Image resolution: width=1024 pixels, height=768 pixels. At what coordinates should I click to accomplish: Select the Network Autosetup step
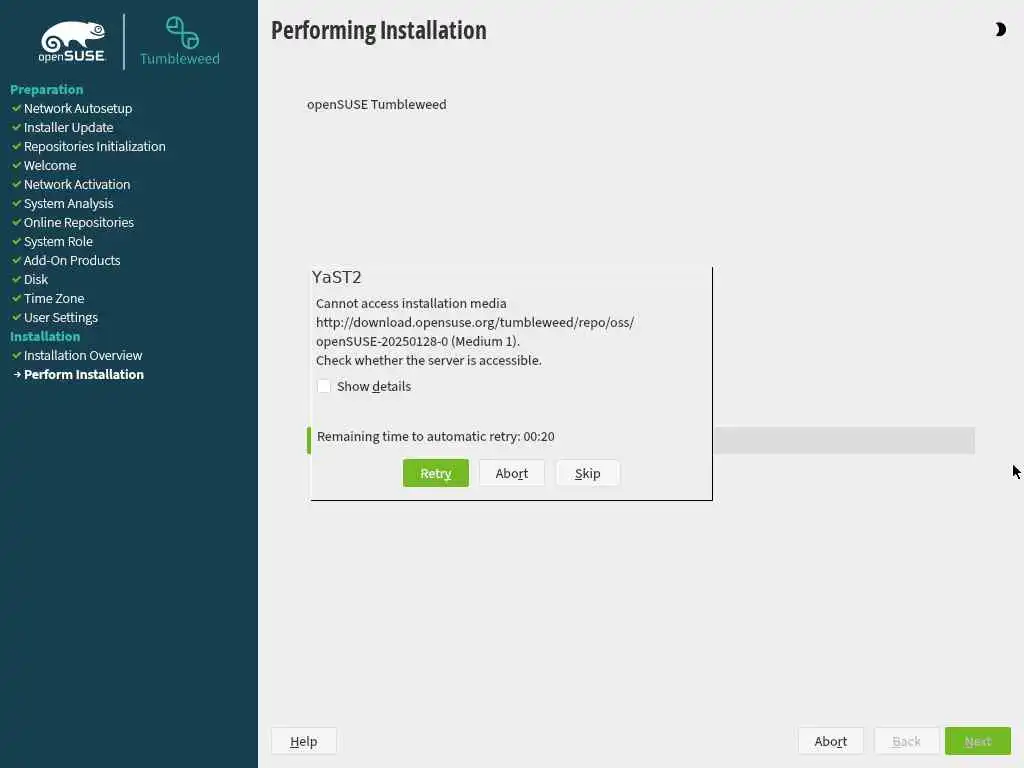click(x=78, y=108)
